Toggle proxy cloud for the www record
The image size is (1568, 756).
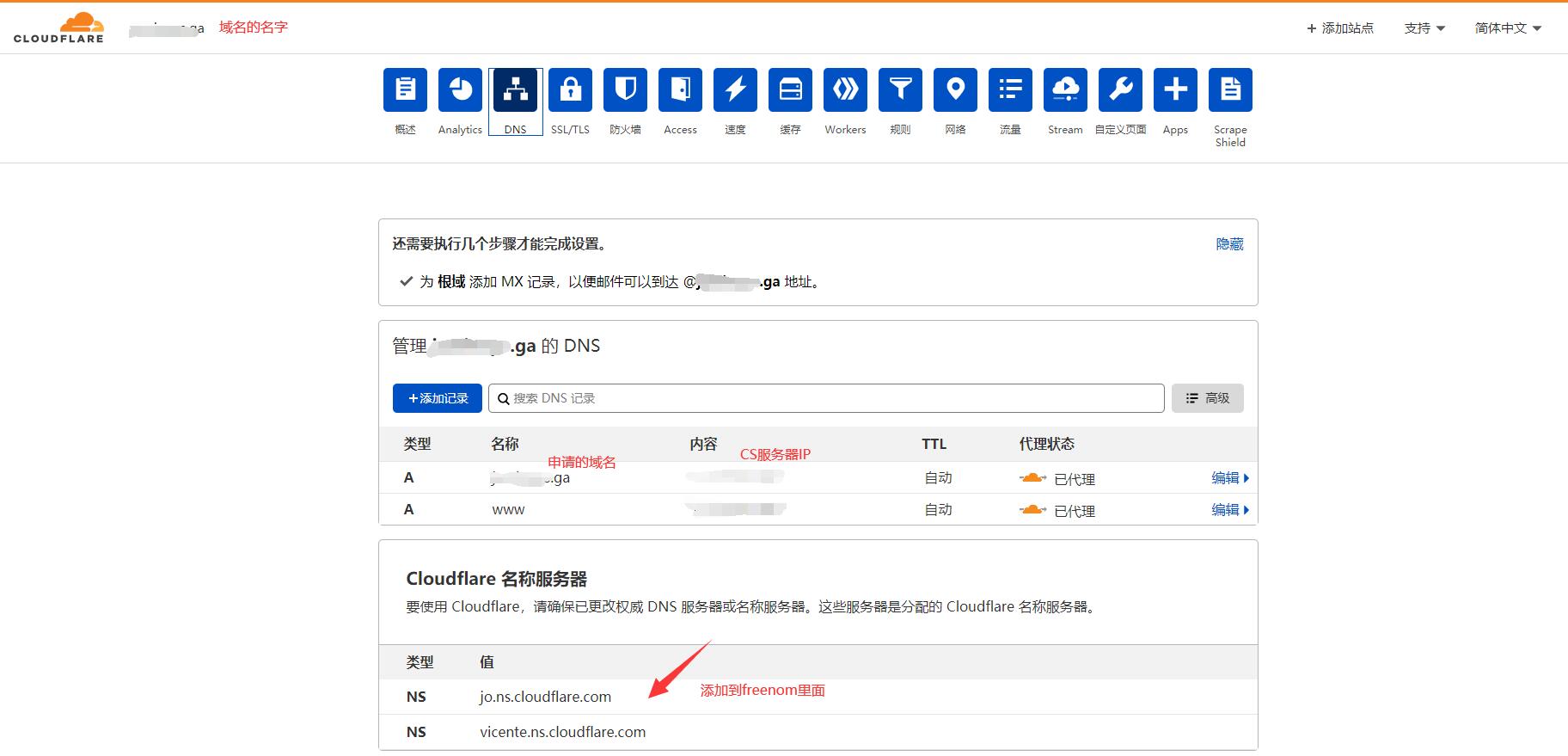pos(1032,510)
